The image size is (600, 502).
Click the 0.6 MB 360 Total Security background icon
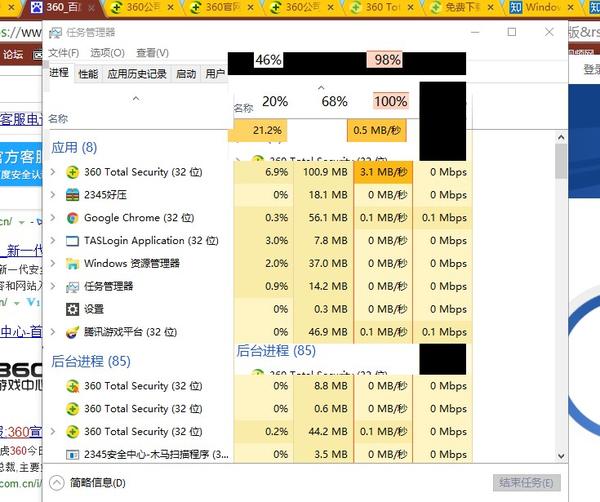pyautogui.click(x=72, y=409)
